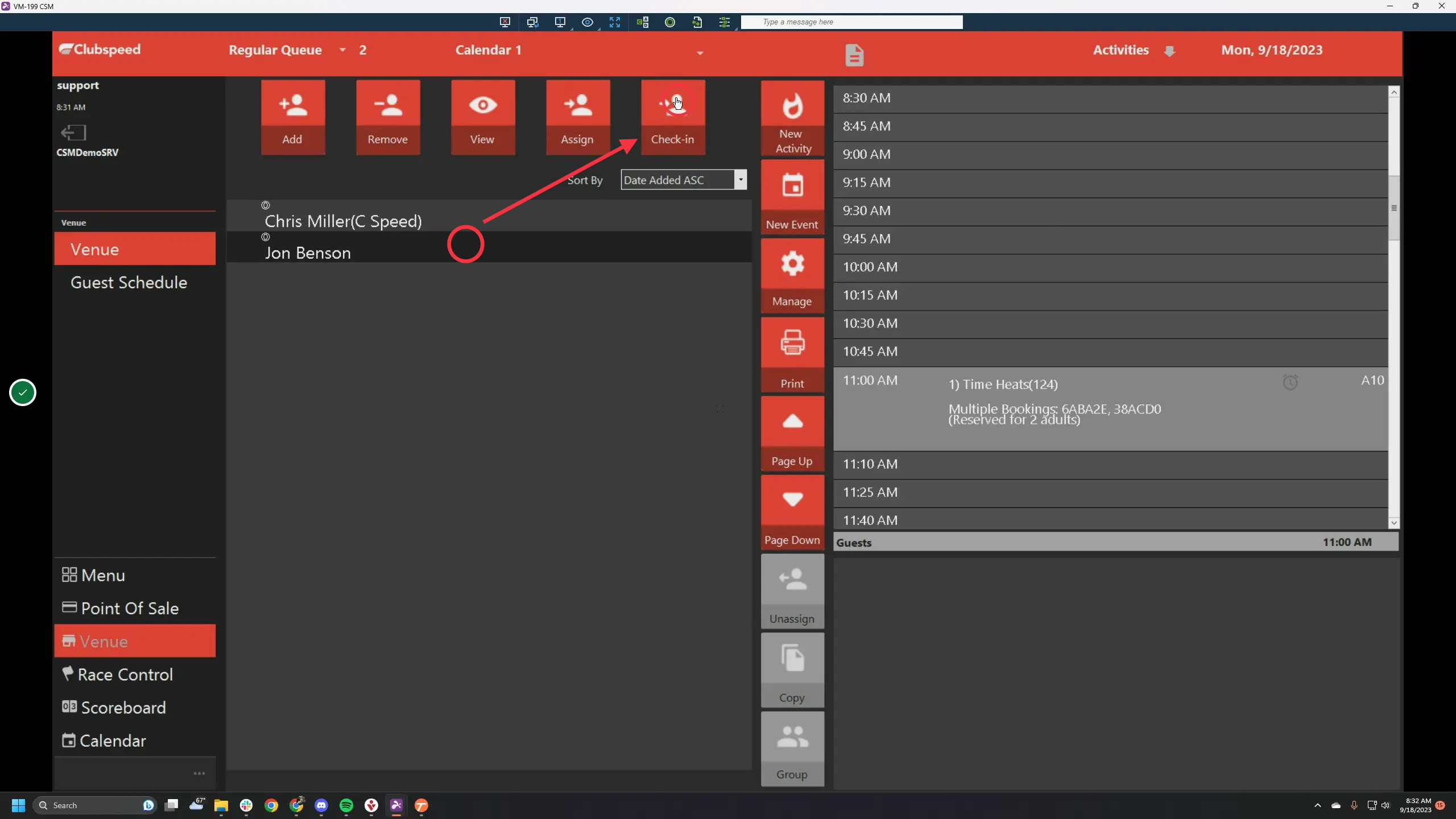This screenshot has height=819, width=1456.
Task: Click the Check-in button
Action: (673, 117)
